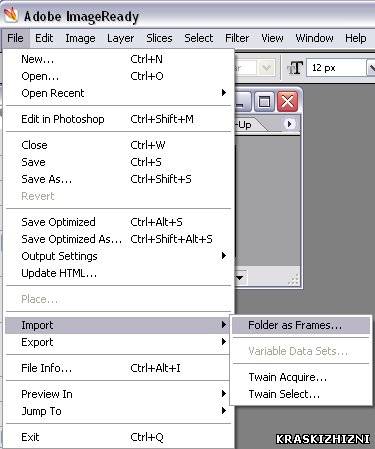
Task: Click the text tool T icon
Action: (295, 68)
